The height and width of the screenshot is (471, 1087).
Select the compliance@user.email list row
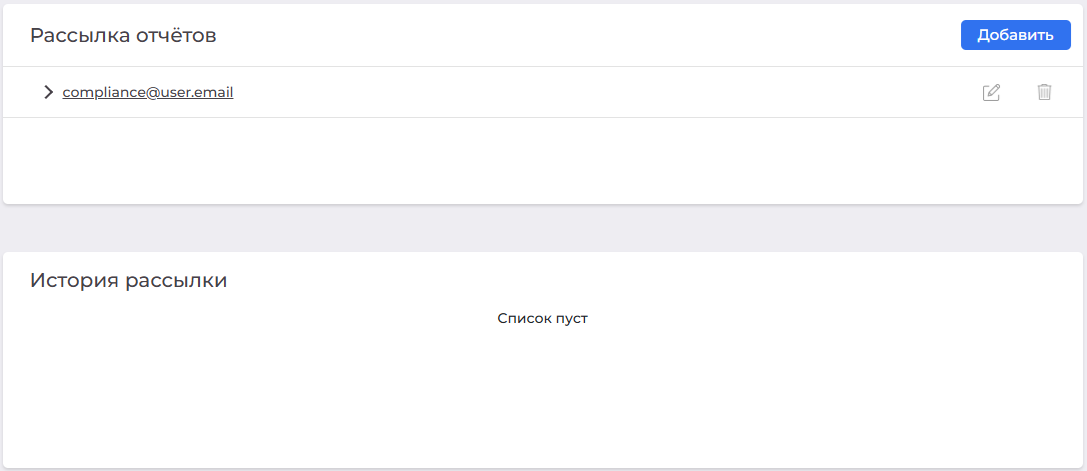pos(543,92)
